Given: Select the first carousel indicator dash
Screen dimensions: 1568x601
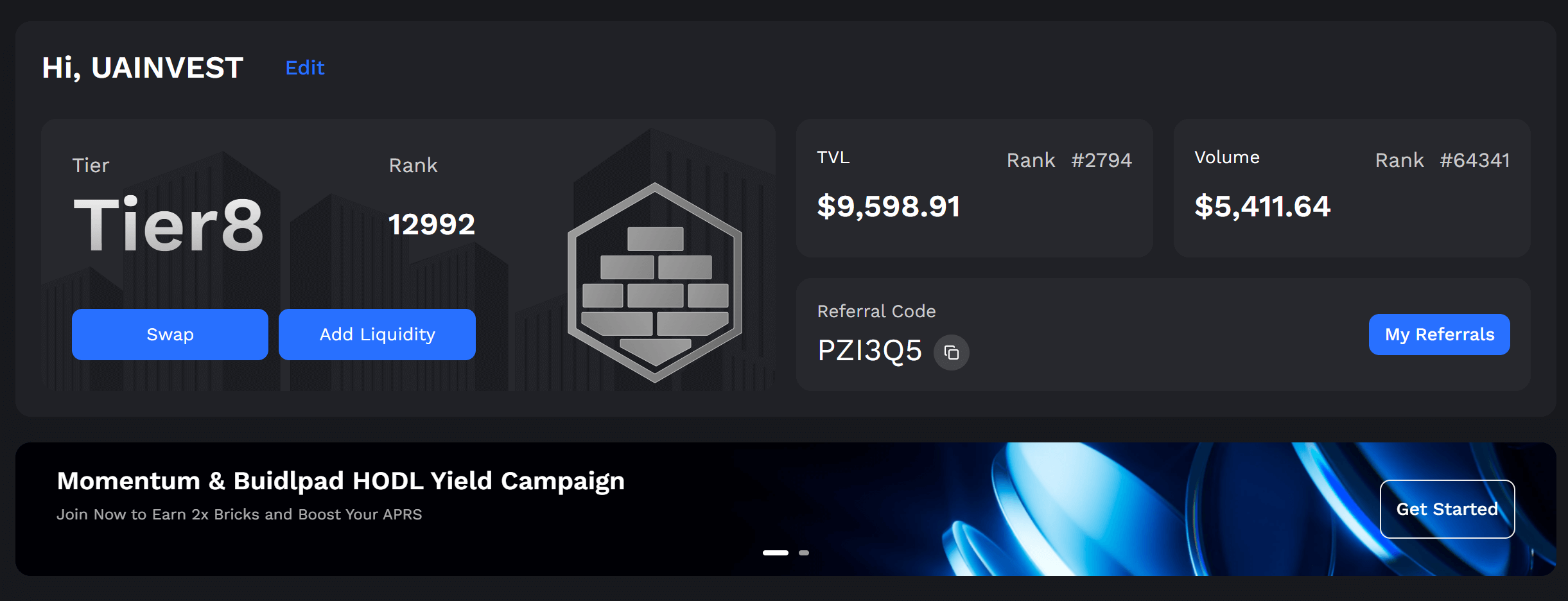Looking at the screenshot, I should click(x=775, y=553).
